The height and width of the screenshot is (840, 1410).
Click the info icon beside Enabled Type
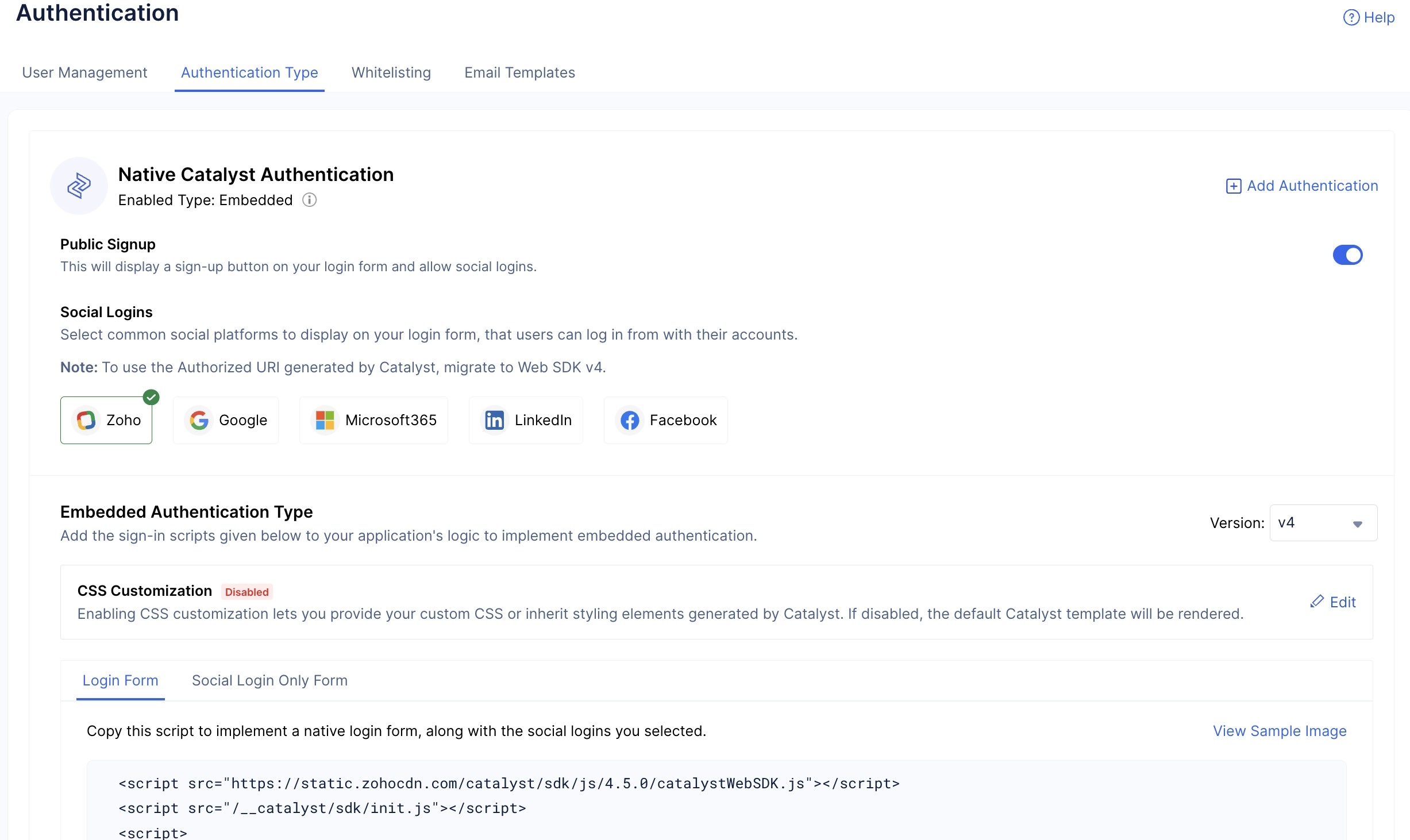(310, 200)
